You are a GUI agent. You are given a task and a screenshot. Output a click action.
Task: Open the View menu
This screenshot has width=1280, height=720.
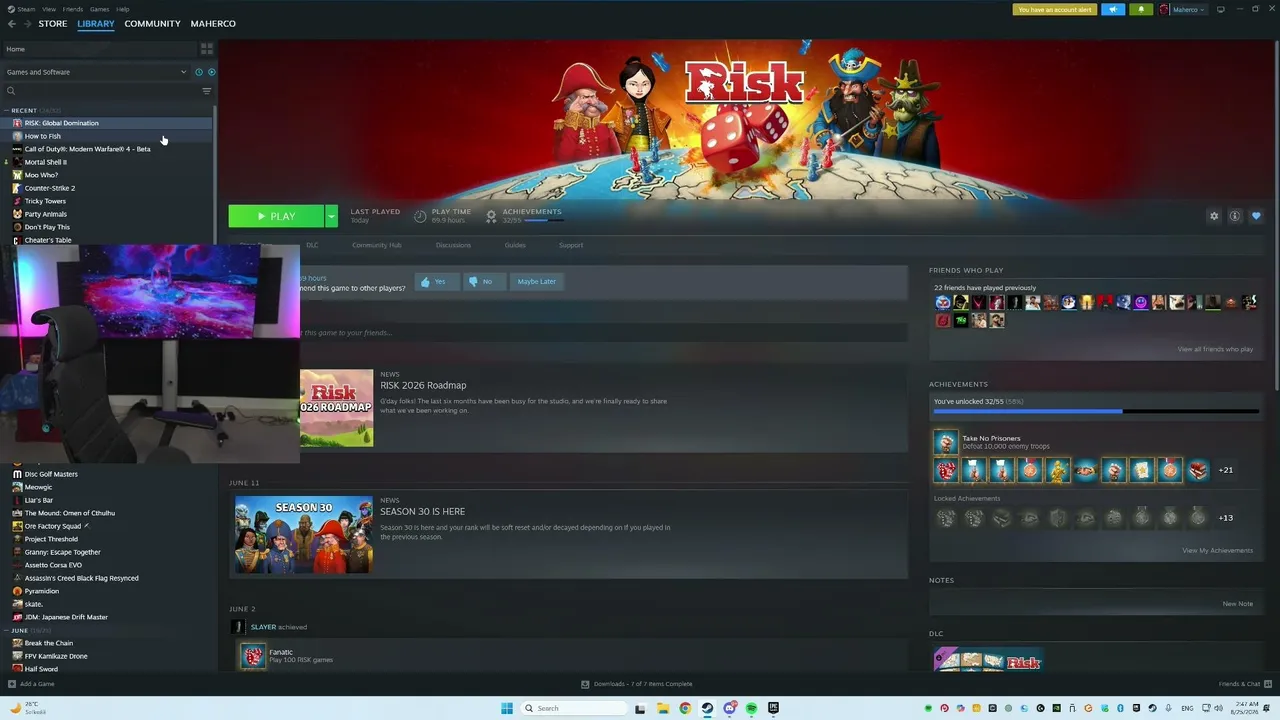click(x=48, y=9)
